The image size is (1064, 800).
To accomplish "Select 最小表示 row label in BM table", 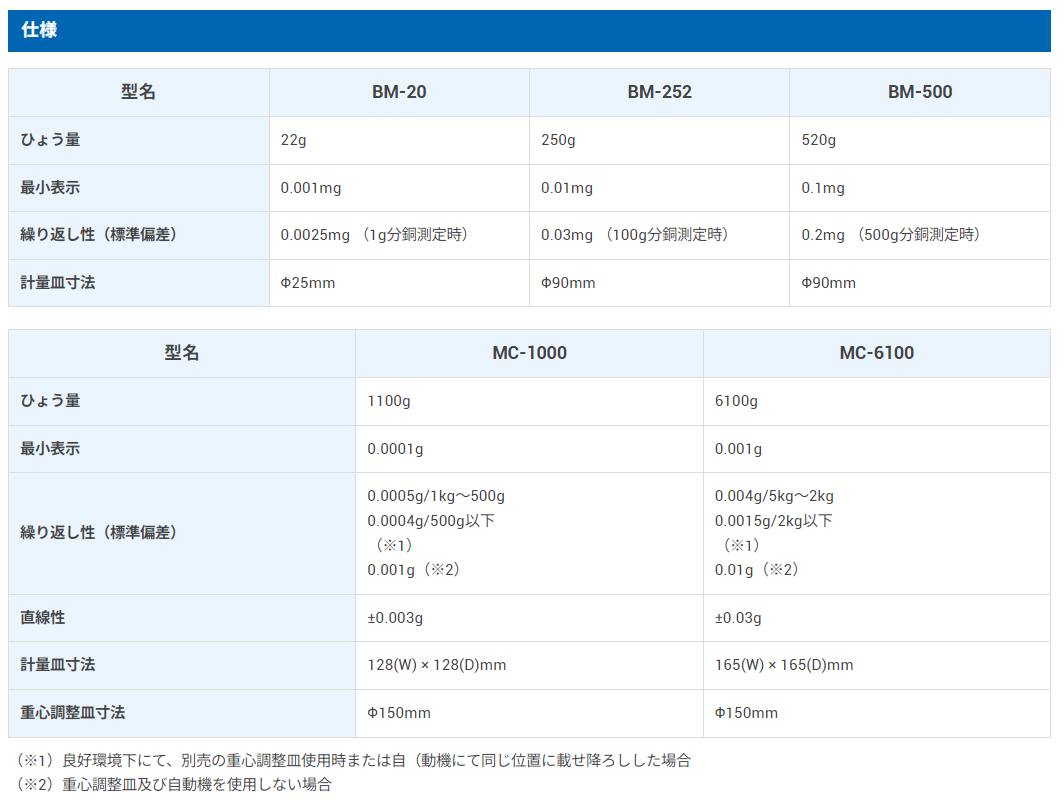I will (x=50, y=187).
